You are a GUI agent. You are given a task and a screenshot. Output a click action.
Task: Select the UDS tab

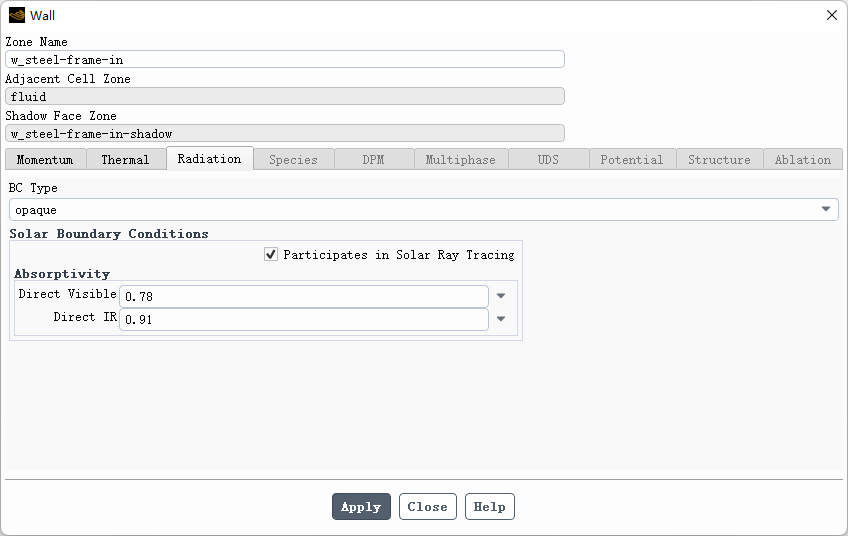[x=548, y=159]
